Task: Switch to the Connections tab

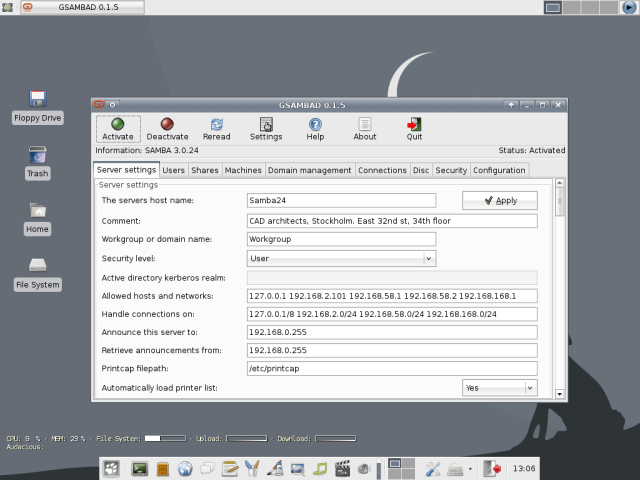Action: tap(382, 170)
